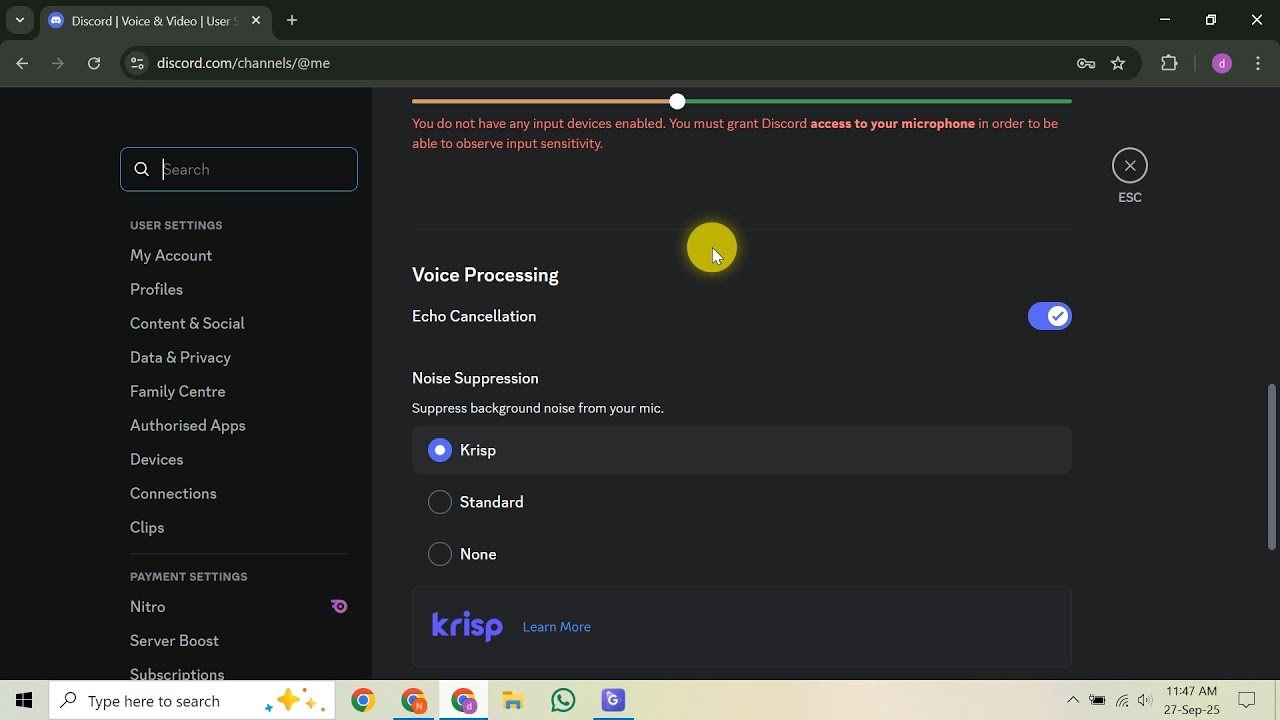Open Connections settings

[x=173, y=494]
